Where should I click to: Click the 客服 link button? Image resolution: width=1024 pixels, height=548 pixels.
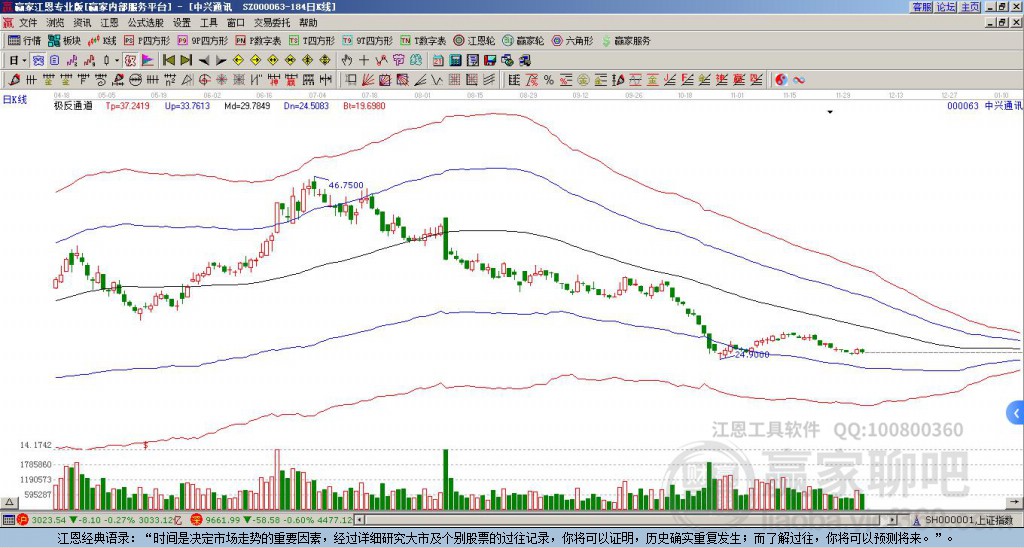[x=921, y=7]
